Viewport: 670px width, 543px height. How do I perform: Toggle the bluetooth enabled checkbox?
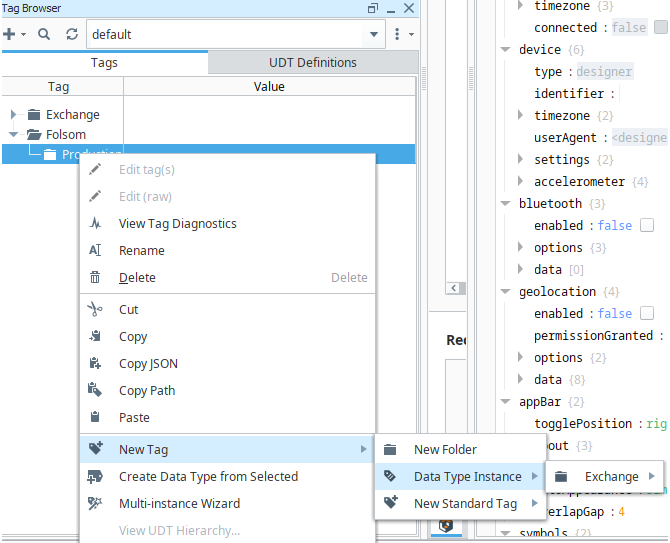tap(647, 226)
